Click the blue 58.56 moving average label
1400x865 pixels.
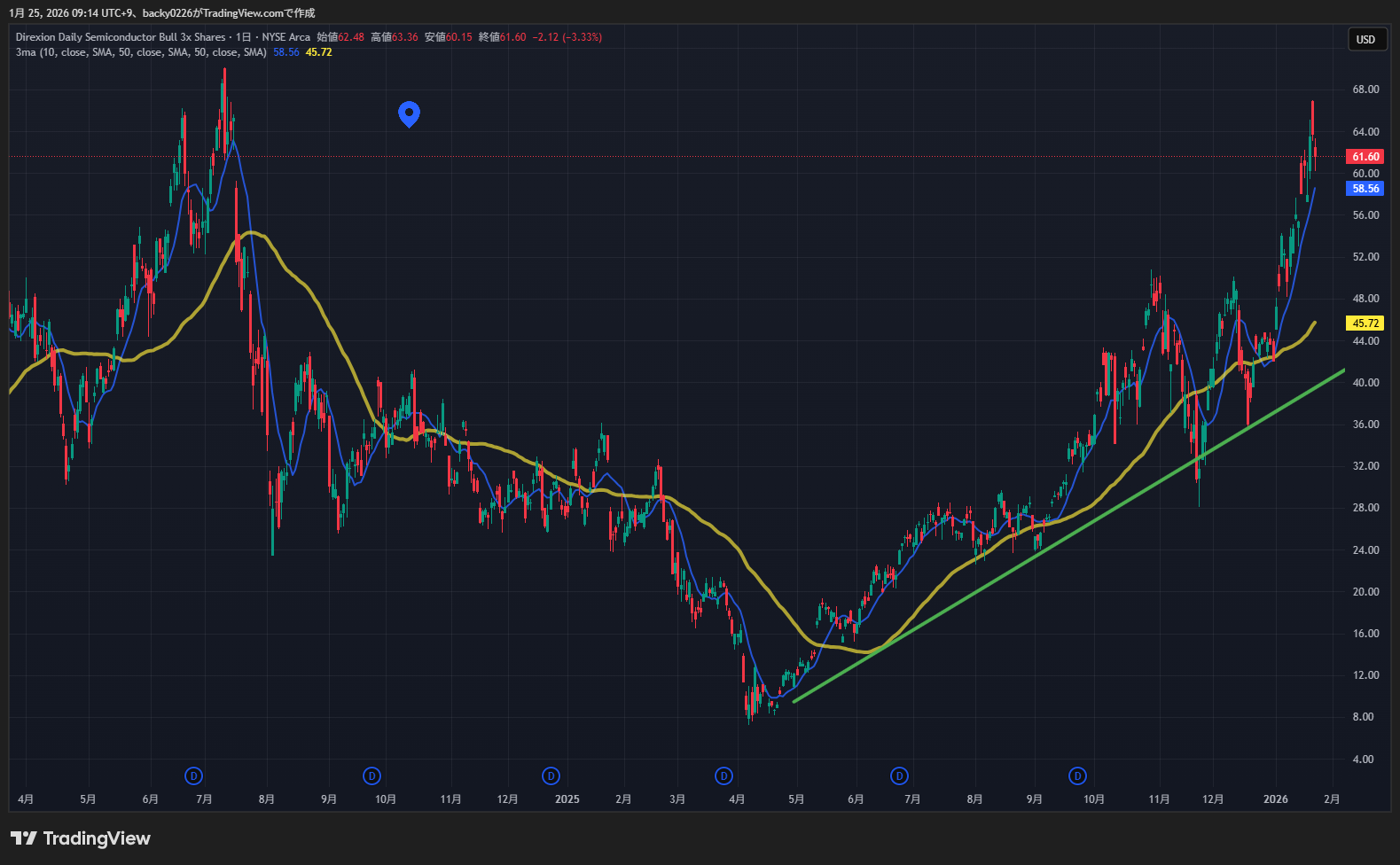[x=1365, y=189]
